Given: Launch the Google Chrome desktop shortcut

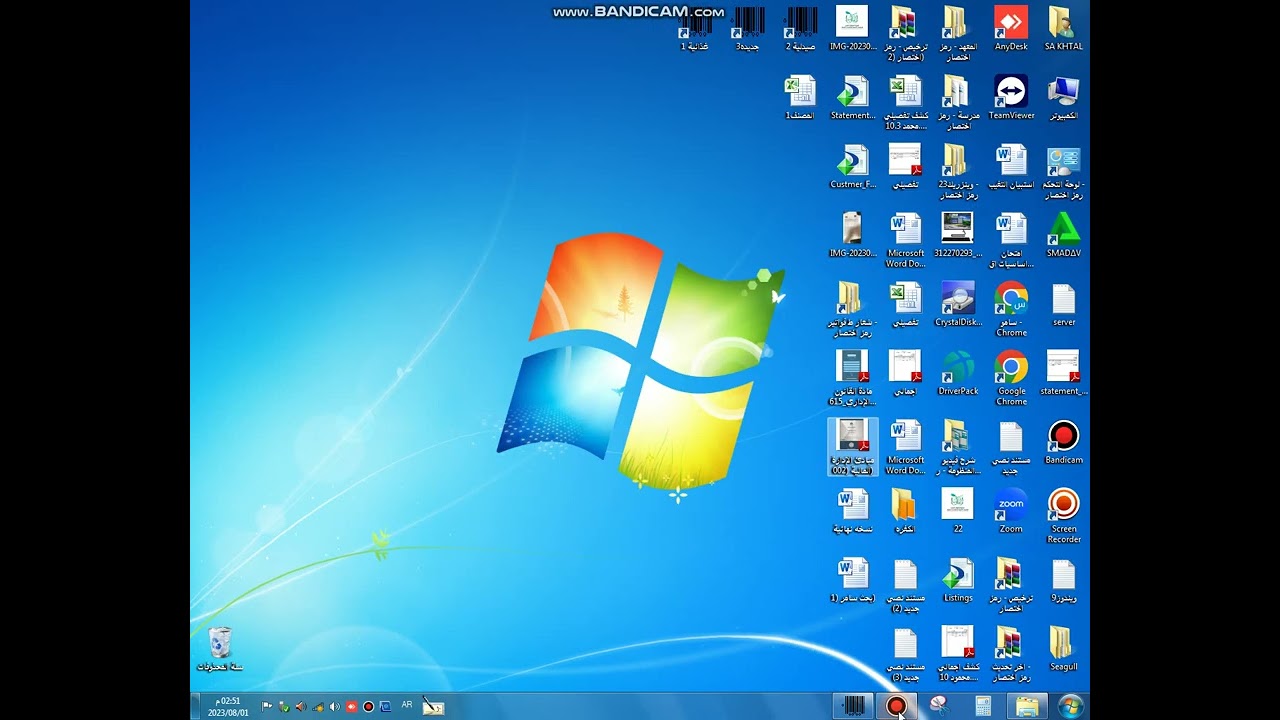Looking at the screenshot, I should [x=1011, y=378].
